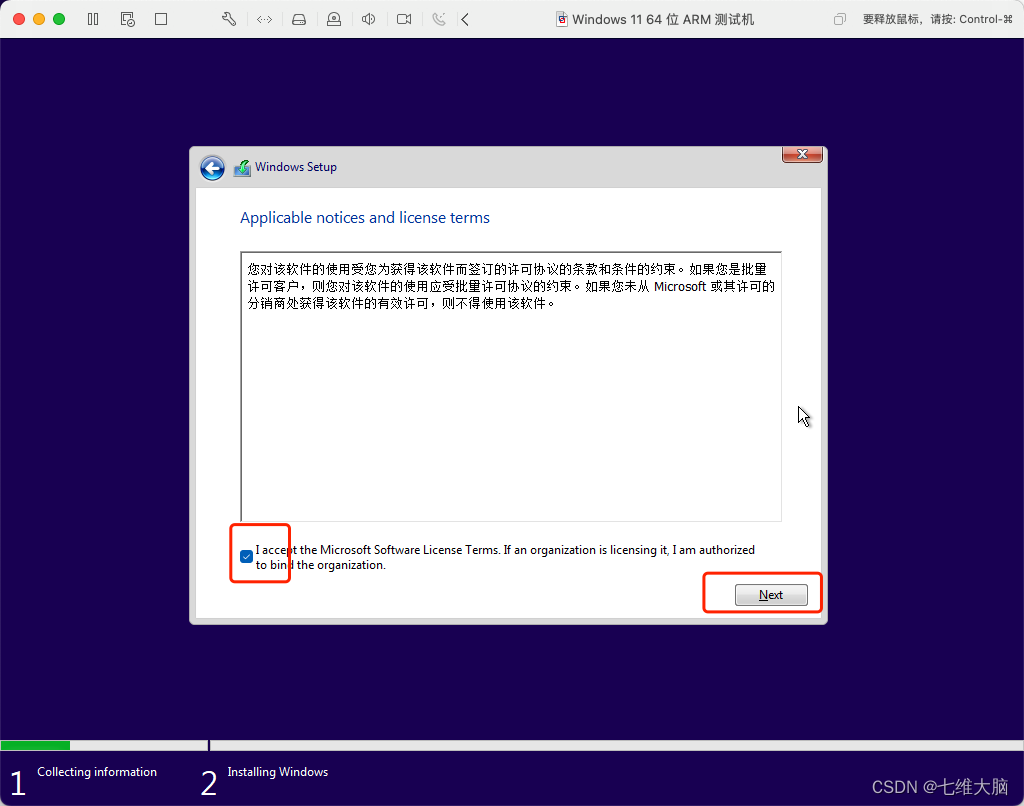Click the VM document icon in title
The image size is (1024, 806).
pyautogui.click(x=561, y=20)
